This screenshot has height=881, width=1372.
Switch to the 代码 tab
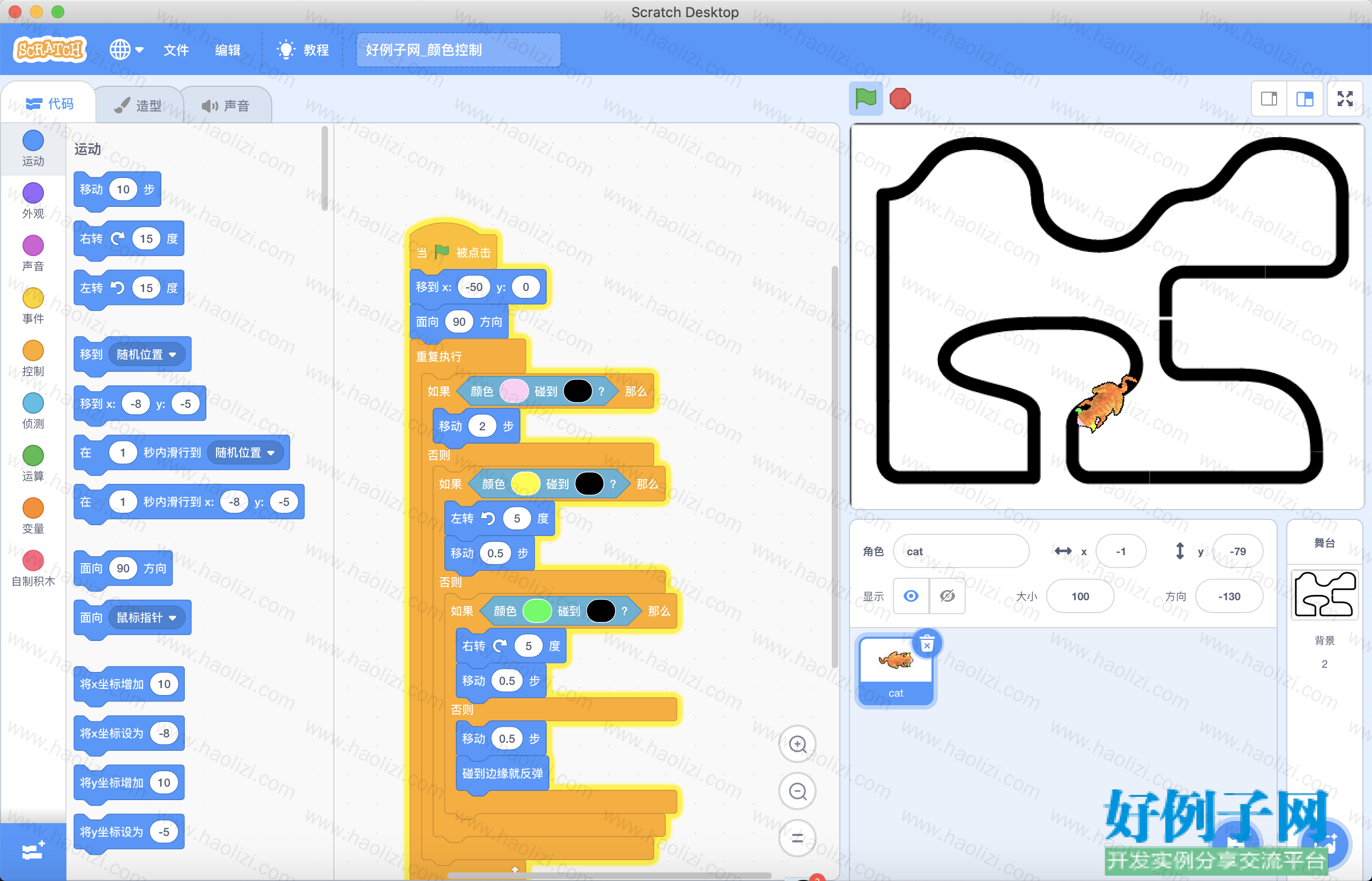click(49, 103)
